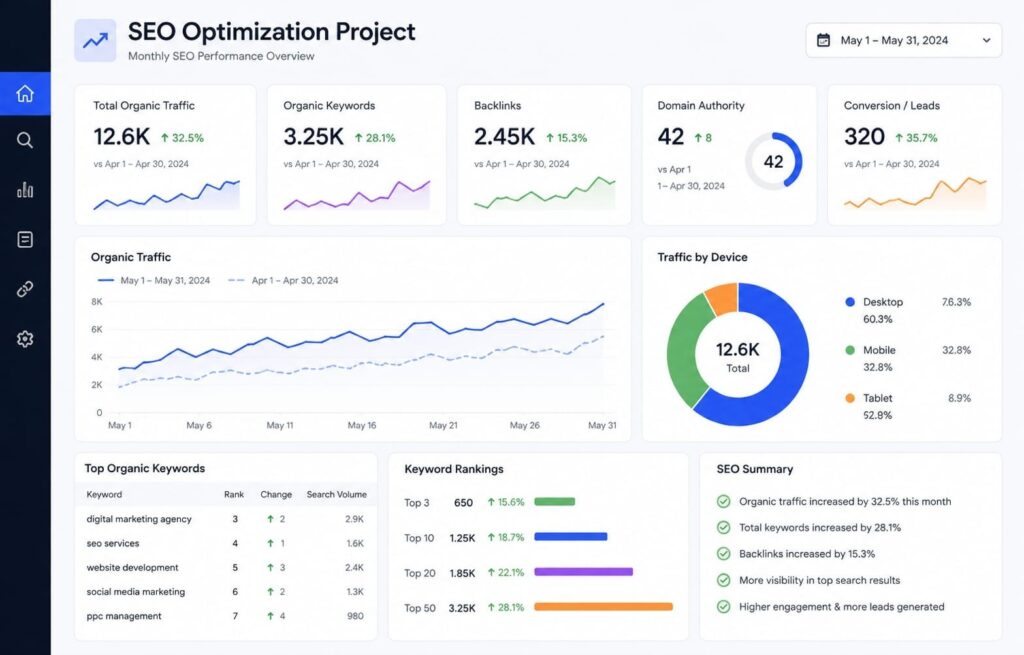Toggle the May 1 – May 31 chart legend

154,280
